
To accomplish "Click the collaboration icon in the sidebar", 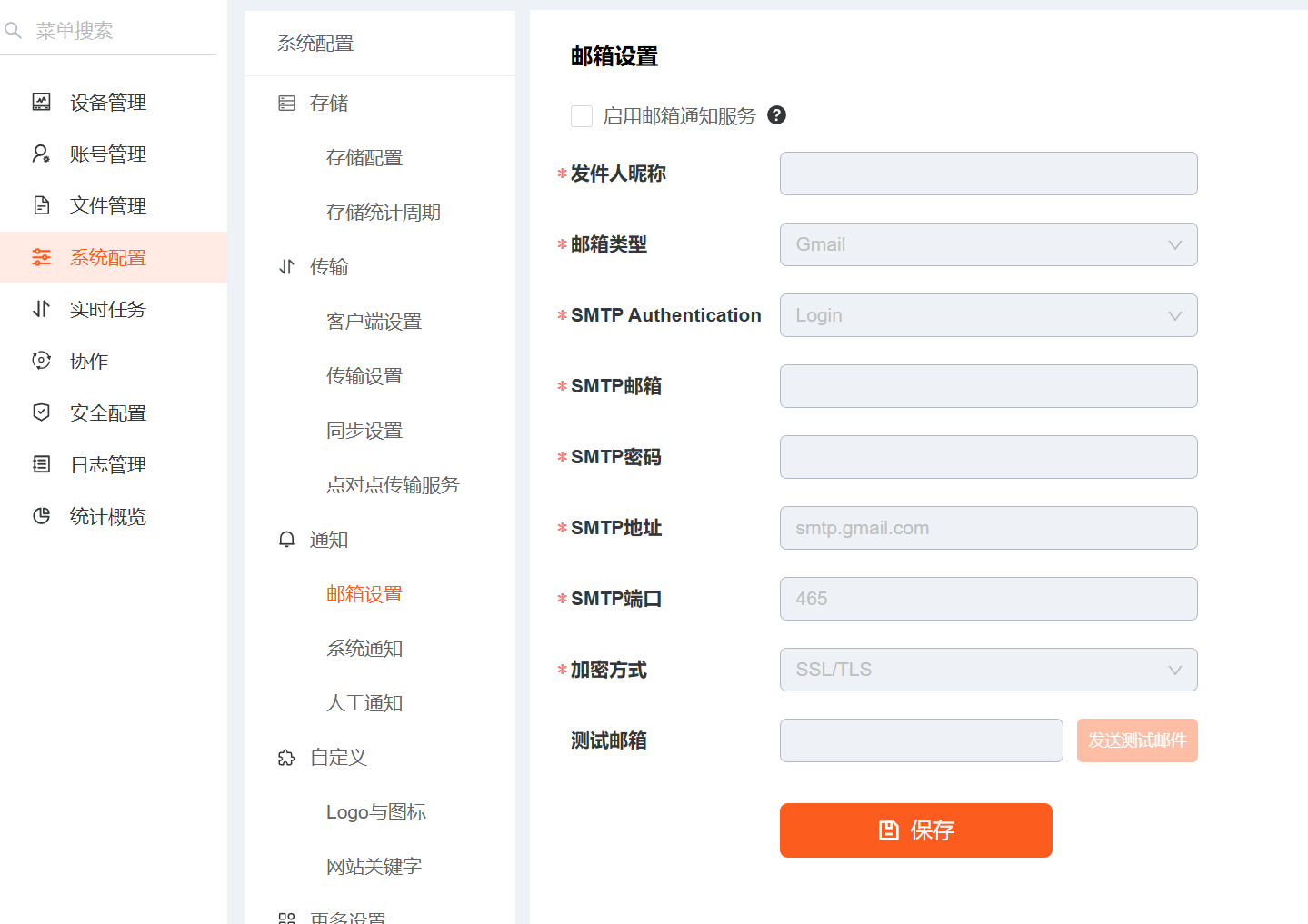I will tap(41, 361).
